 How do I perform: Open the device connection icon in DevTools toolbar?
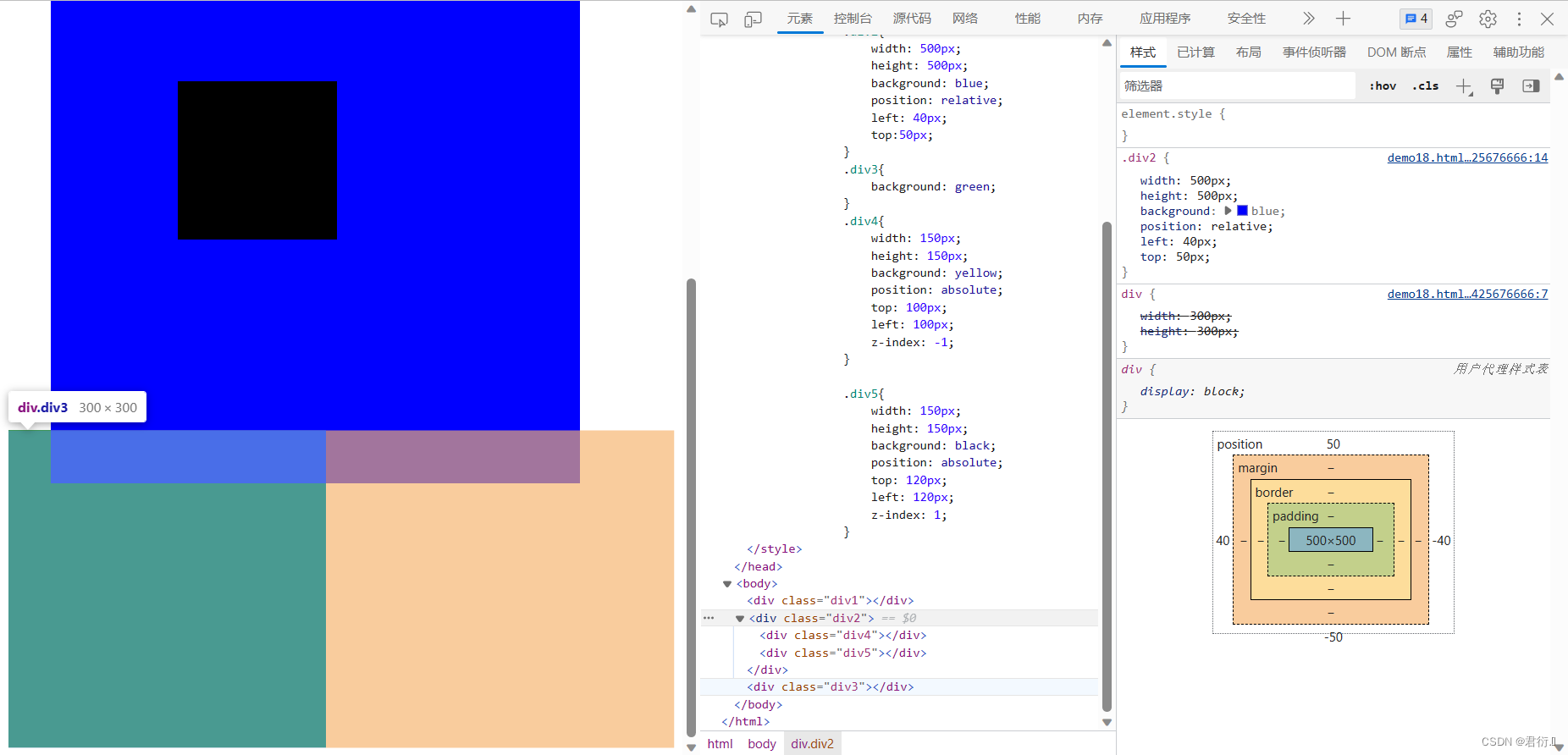pyautogui.click(x=1454, y=19)
